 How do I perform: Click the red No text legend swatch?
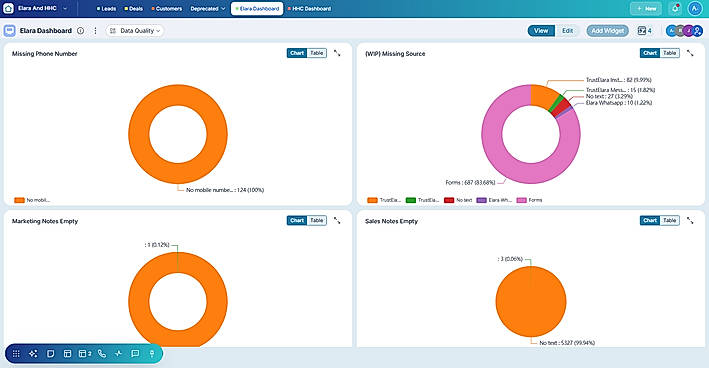[x=449, y=200]
